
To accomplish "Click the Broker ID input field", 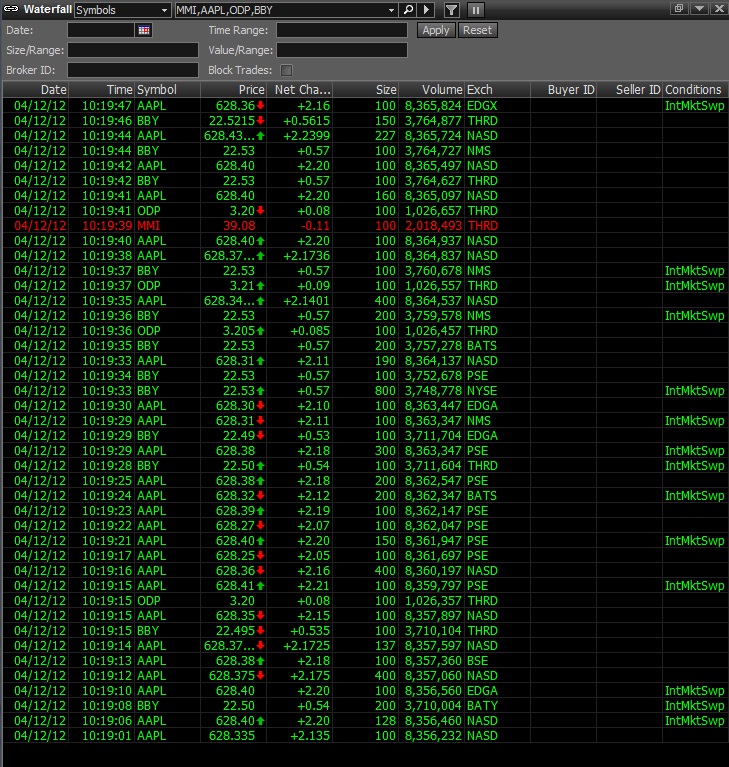I will (x=133, y=70).
